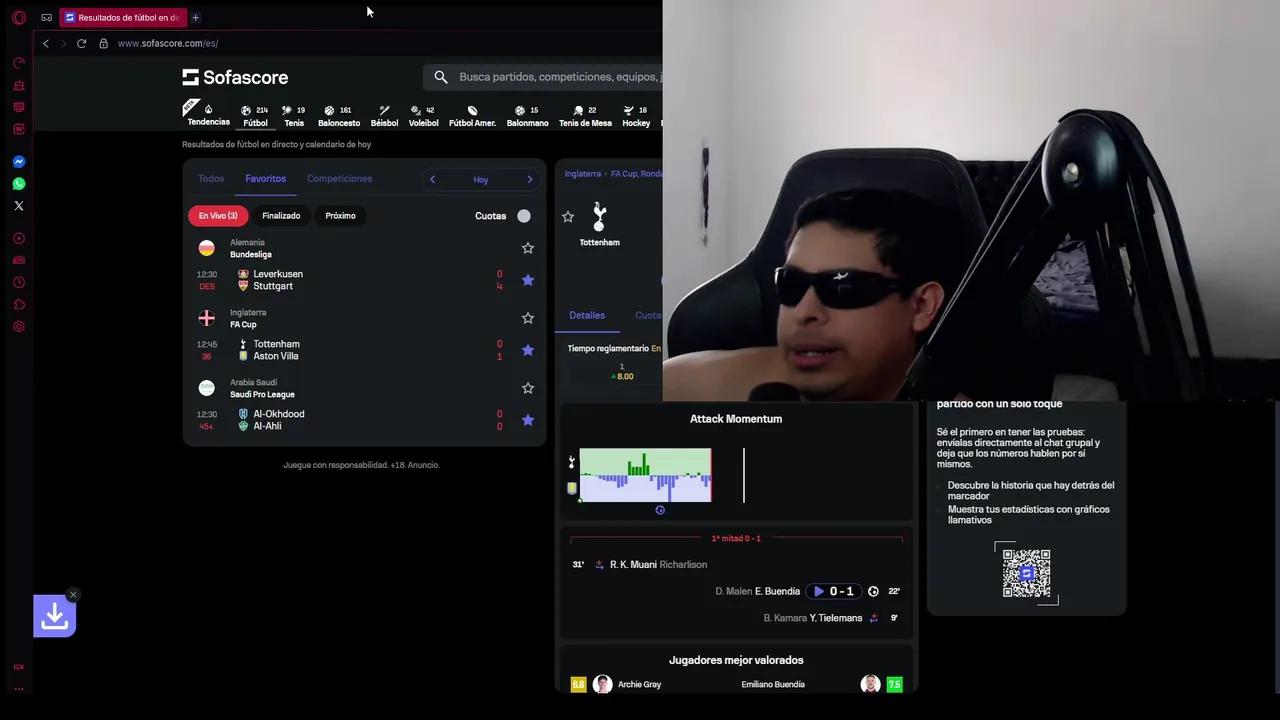Open the Al-Okhdood vs Al-Ahli match row

[365, 420]
